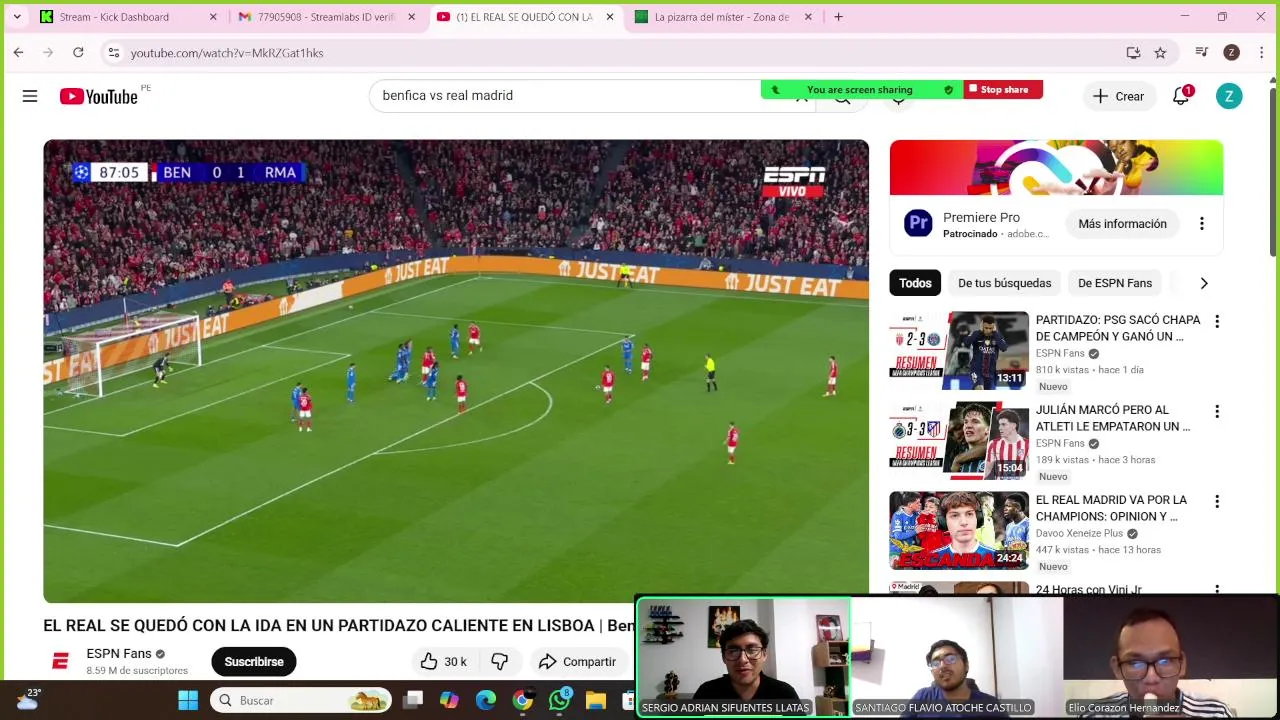Open menu for 24 Horas con Vini Jr
The image size is (1280, 720).
coord(1217,591)
